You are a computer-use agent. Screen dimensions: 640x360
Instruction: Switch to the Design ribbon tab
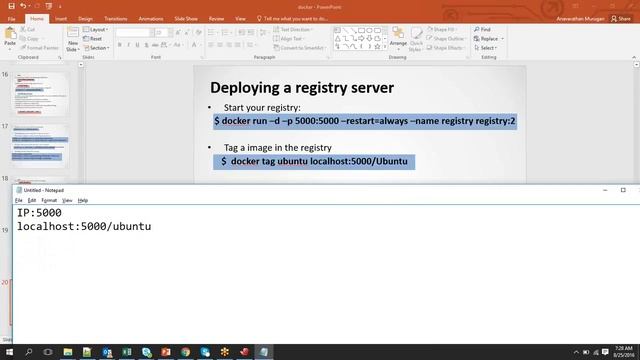[85, 19]
